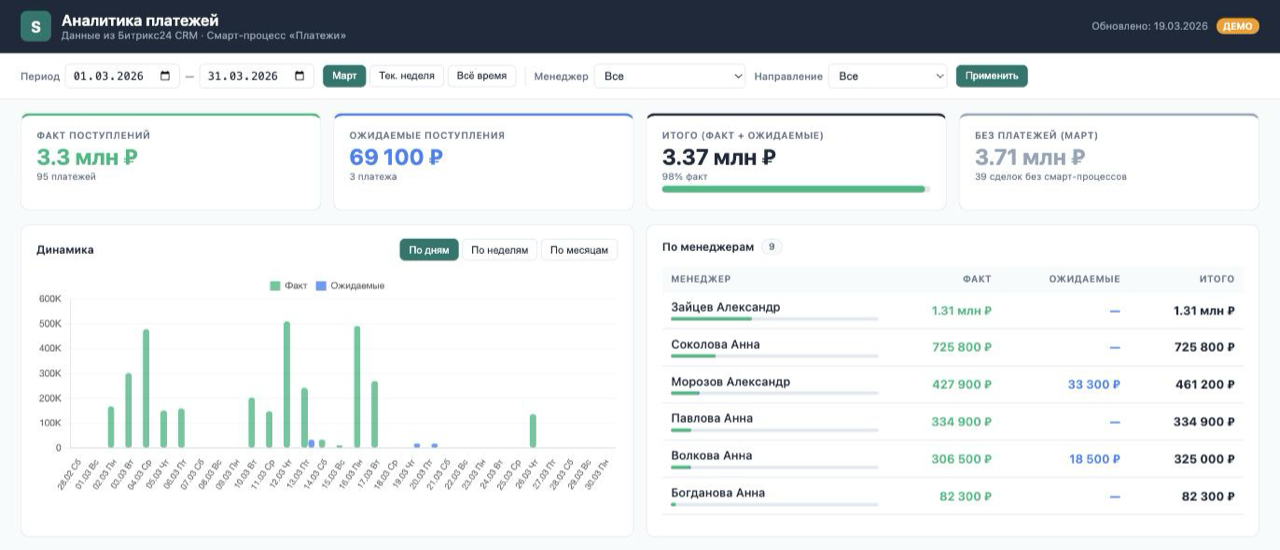Sort by the Ожидаемые column header

coord(1084,279)
